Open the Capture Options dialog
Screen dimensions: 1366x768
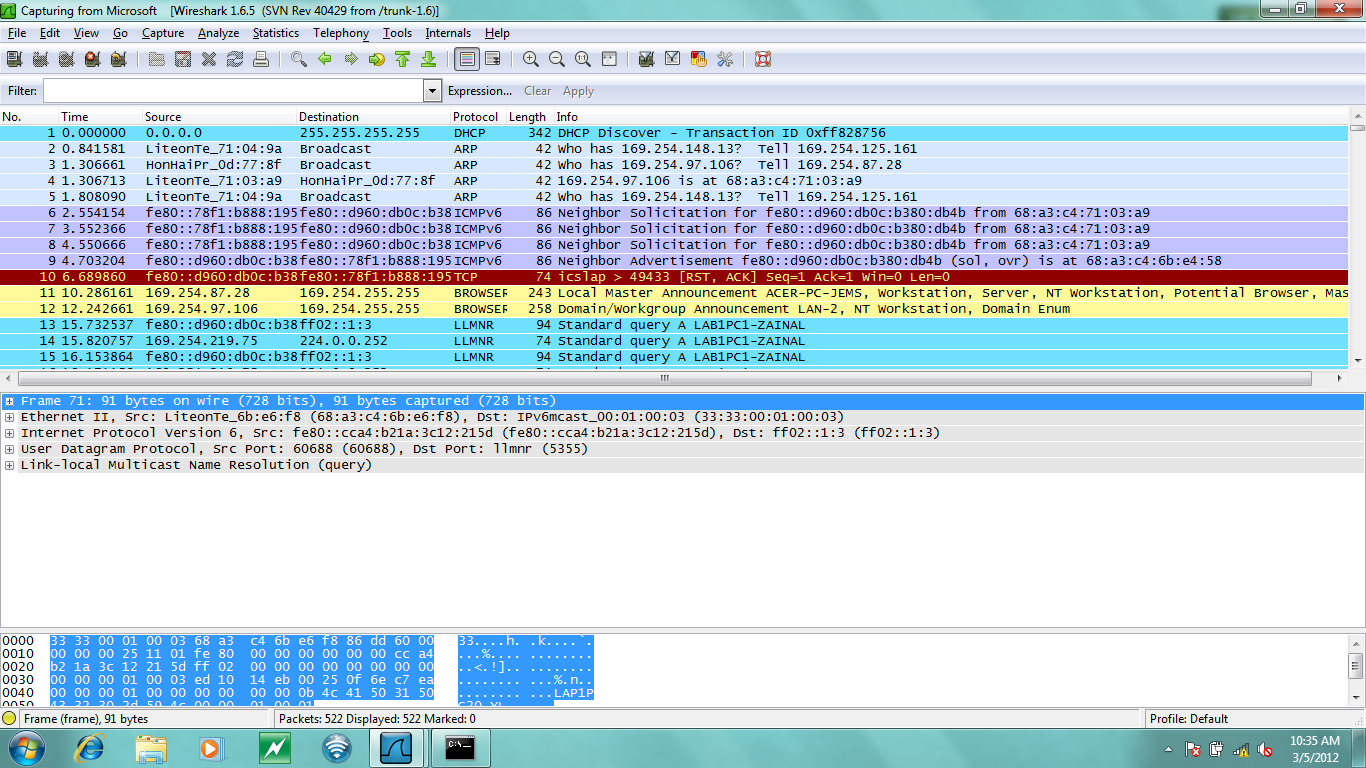41,59
